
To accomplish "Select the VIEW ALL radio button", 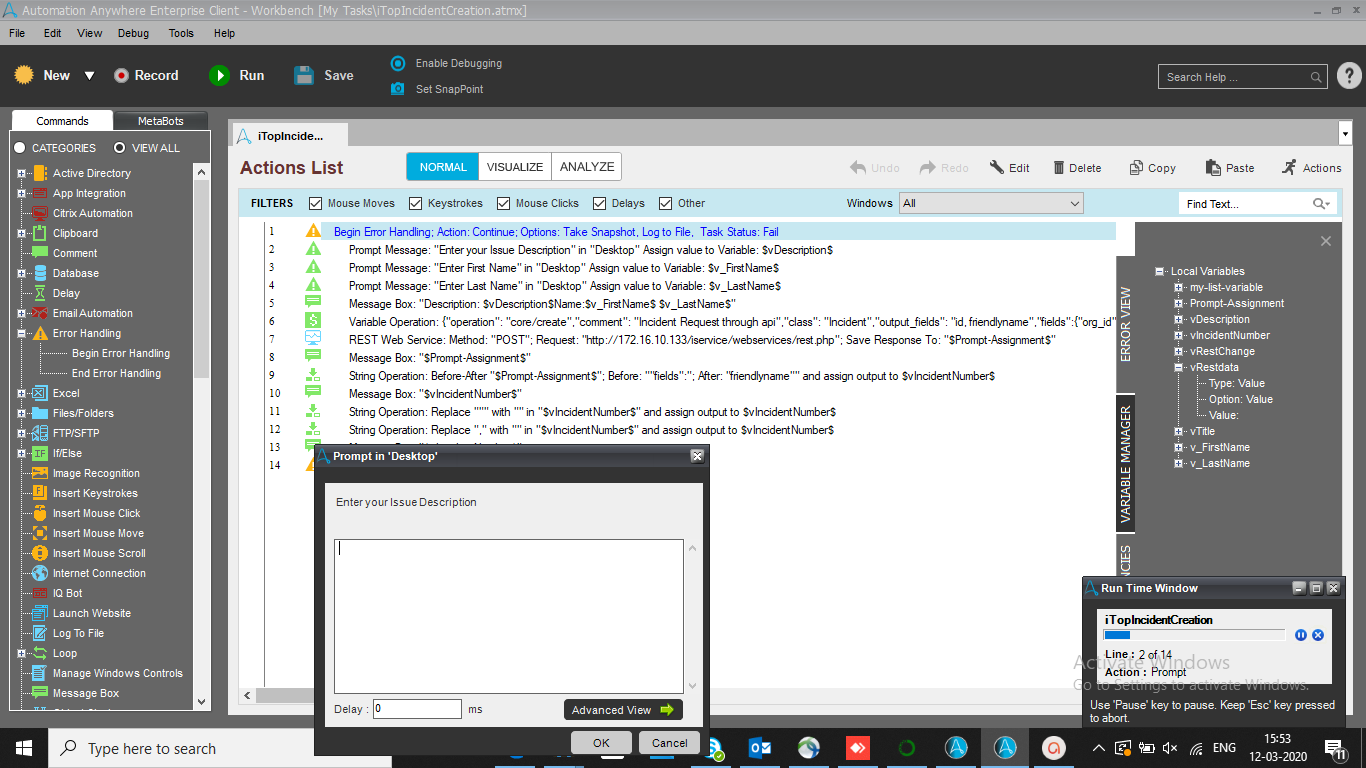I will point(120,148).
